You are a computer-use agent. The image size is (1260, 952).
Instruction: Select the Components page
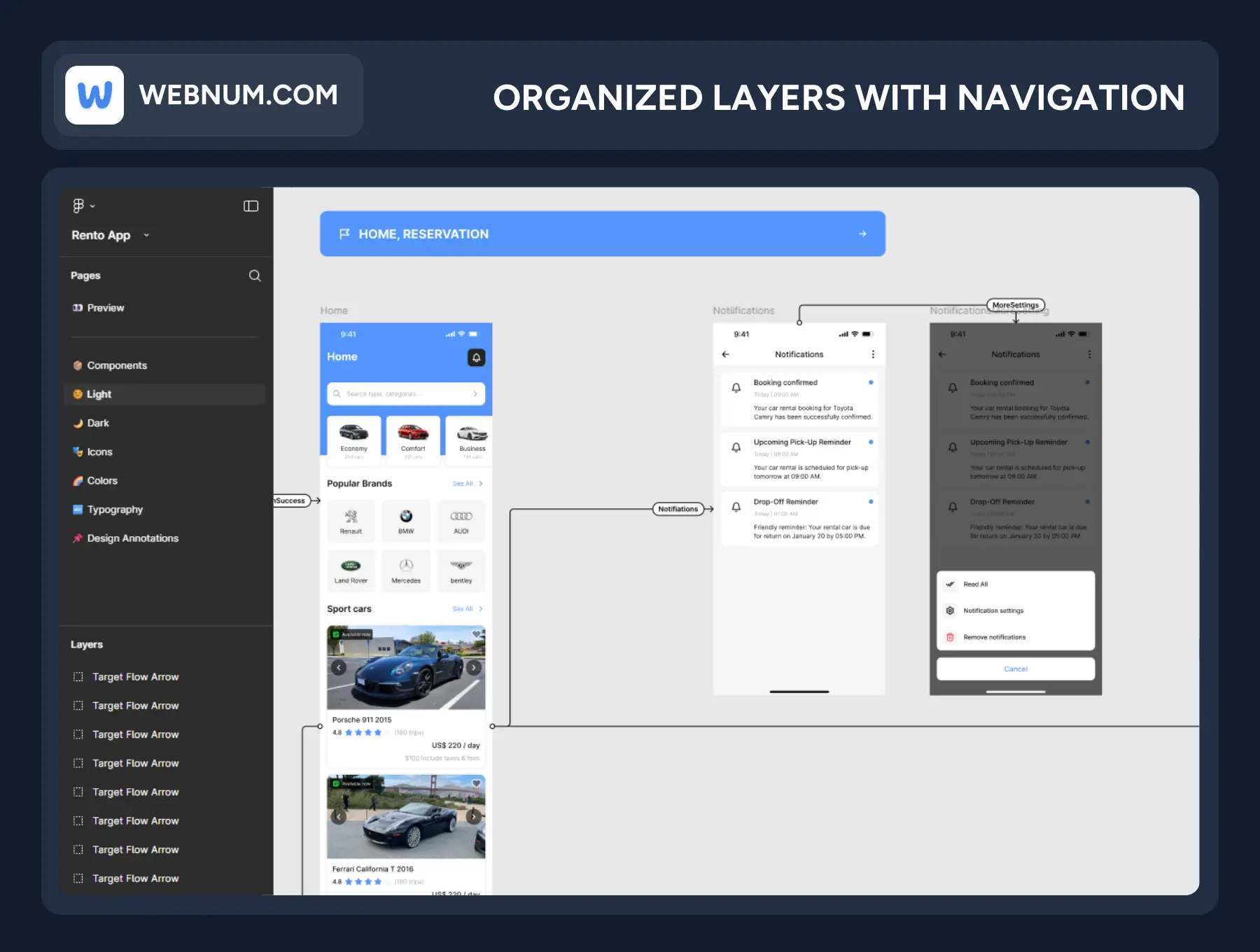pyautogui.click(x=117, y=365)
